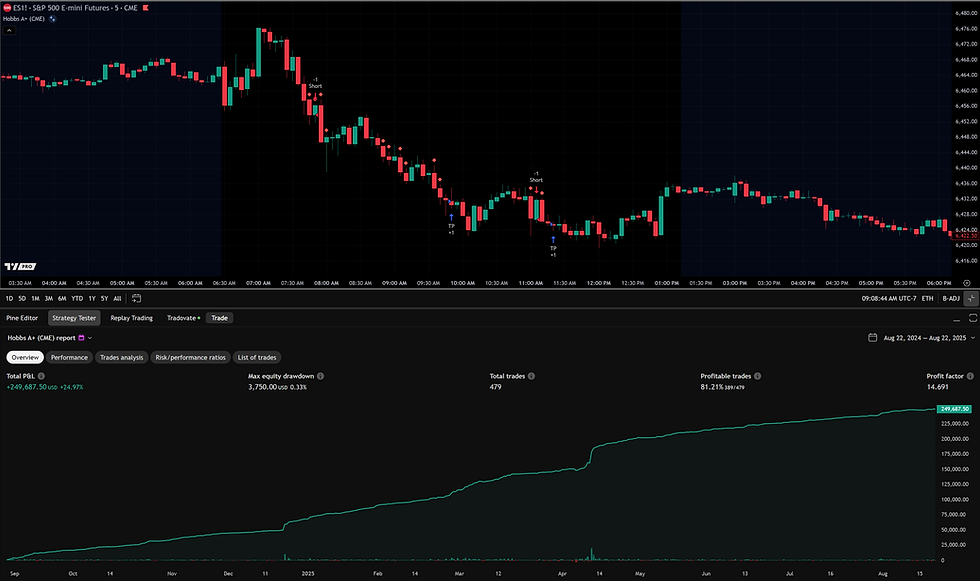The width and height of the screenshot is (980, 581).
Task: Click the 249,687.50 equity label on axis
Action: [954, 409]
